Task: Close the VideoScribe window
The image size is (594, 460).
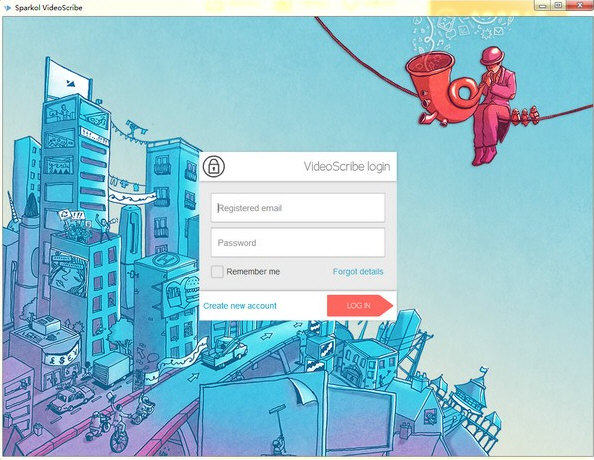Action: tap(580, 5)
